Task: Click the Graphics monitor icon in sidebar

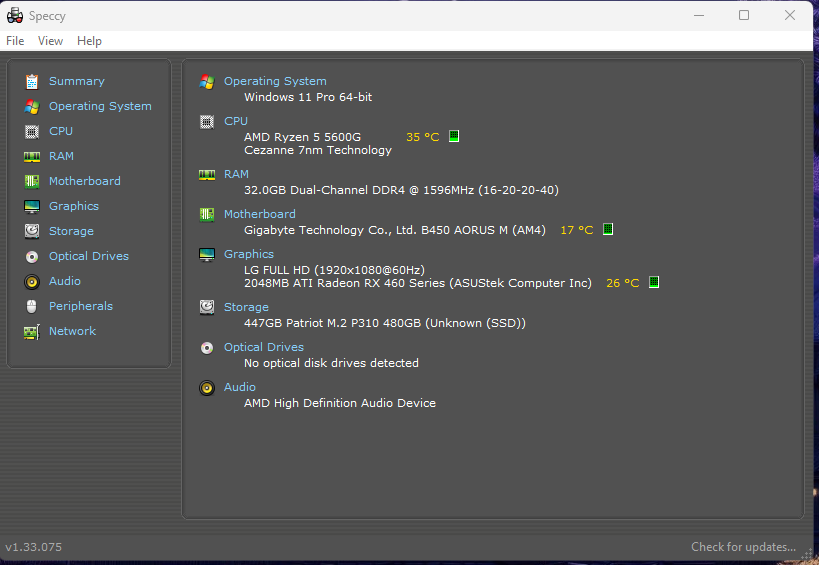Action: [x=32, y=207]
